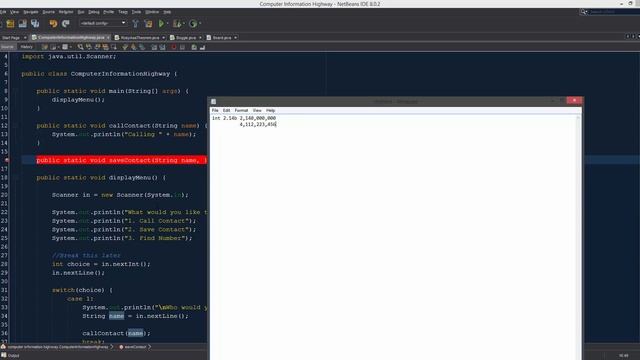Image resolution: width=640 pixels, height=360 pixels.
Task: Open the Notepad Format menu
Action: pyautogui.click(x=241, y=110)
